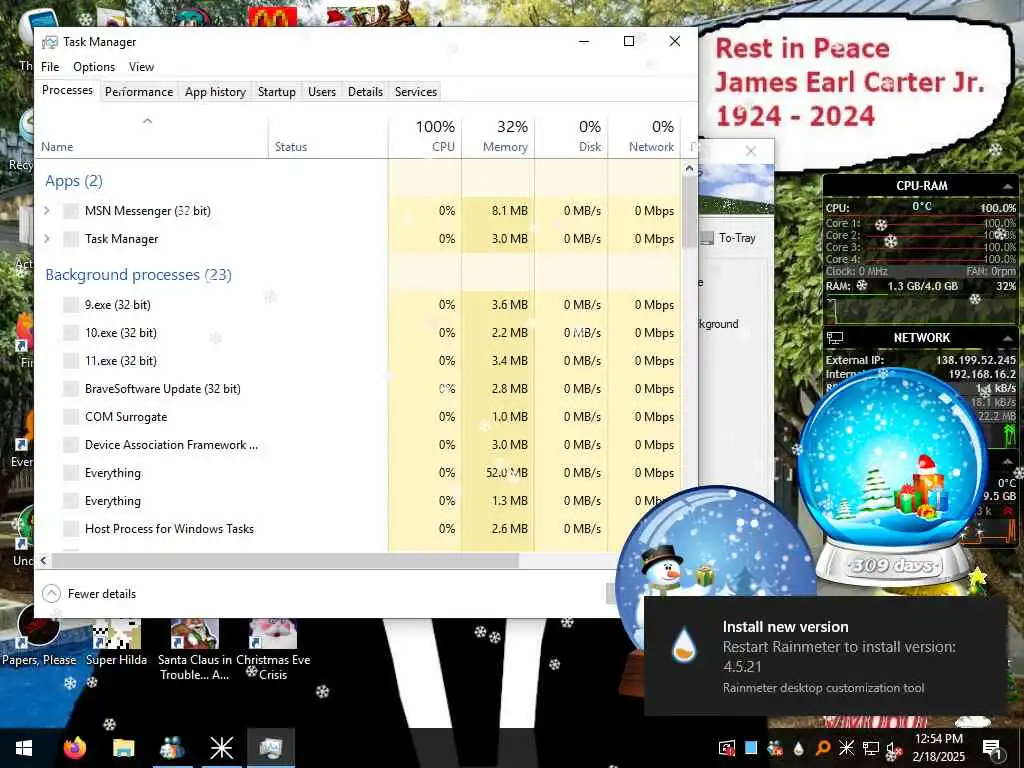Click the Install new version notification
The image size is (1024, 768).
(x=824, y=656)
